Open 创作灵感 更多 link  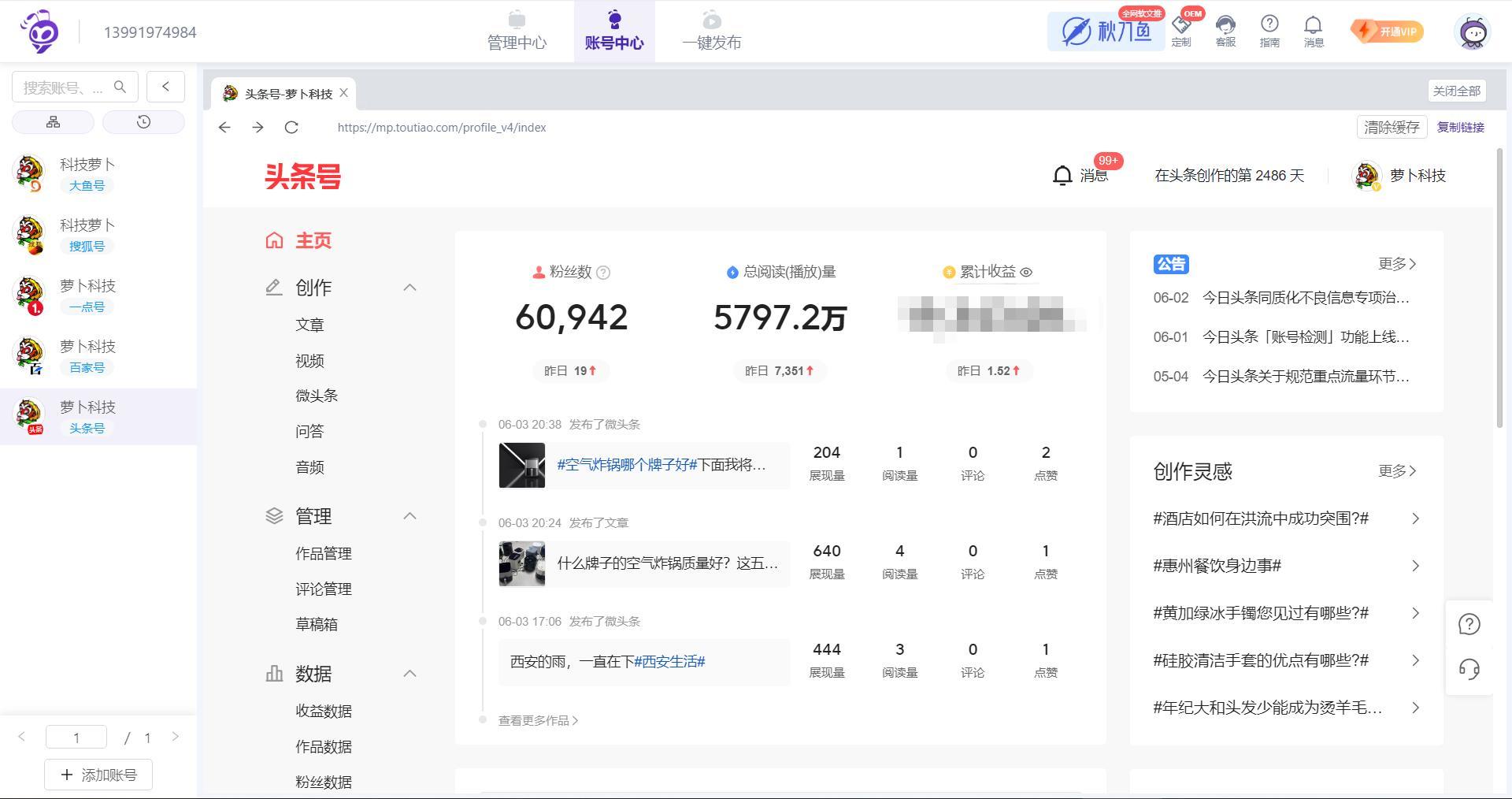[x=1398, y=471]
